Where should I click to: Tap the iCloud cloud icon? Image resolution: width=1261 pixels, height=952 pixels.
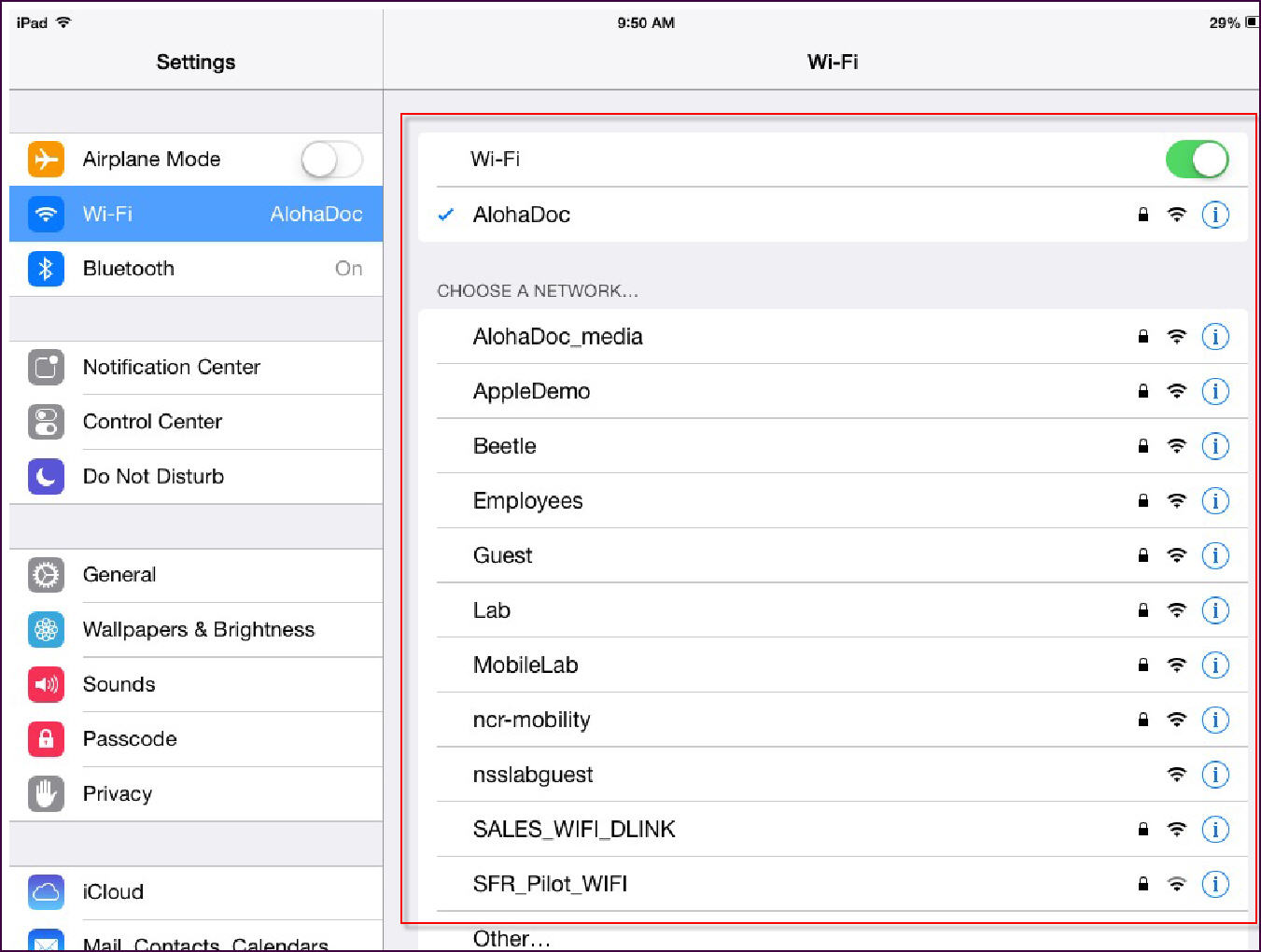click(x=46, y=892)
